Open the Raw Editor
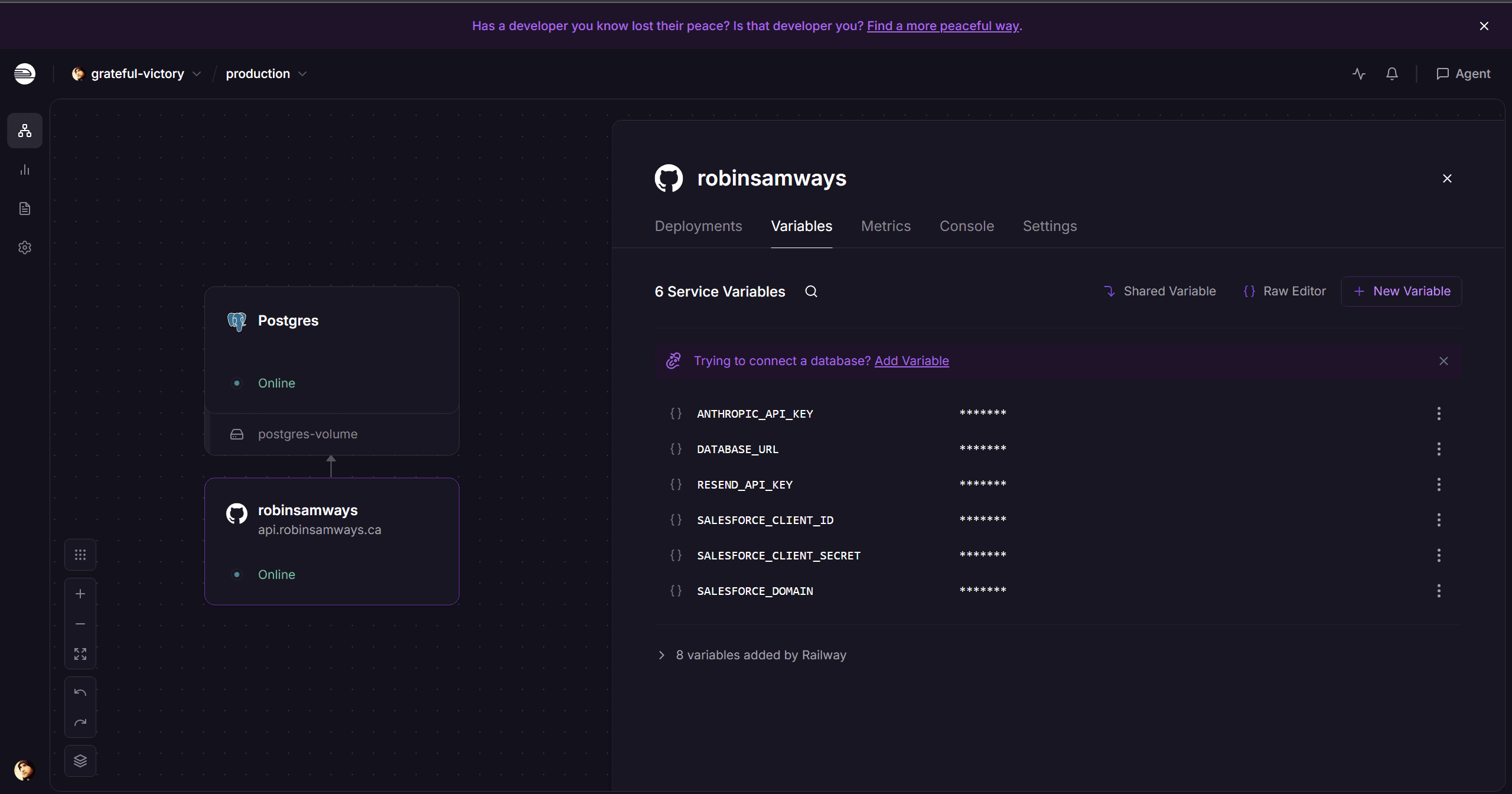This screenshot has width=1512, height=794. [x=1285, y=291]
